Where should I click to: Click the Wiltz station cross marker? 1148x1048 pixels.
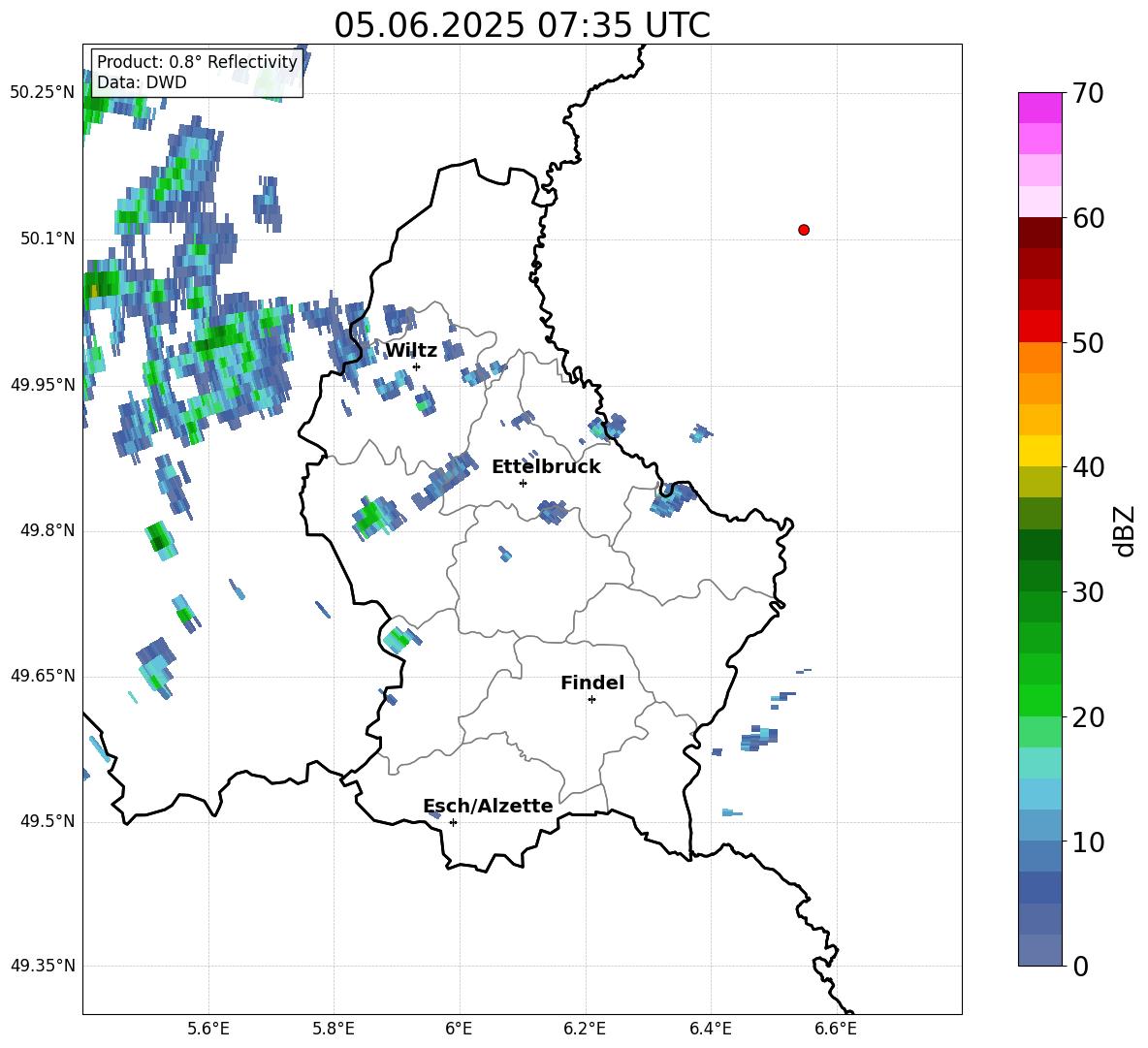click(x=416, y=366)
